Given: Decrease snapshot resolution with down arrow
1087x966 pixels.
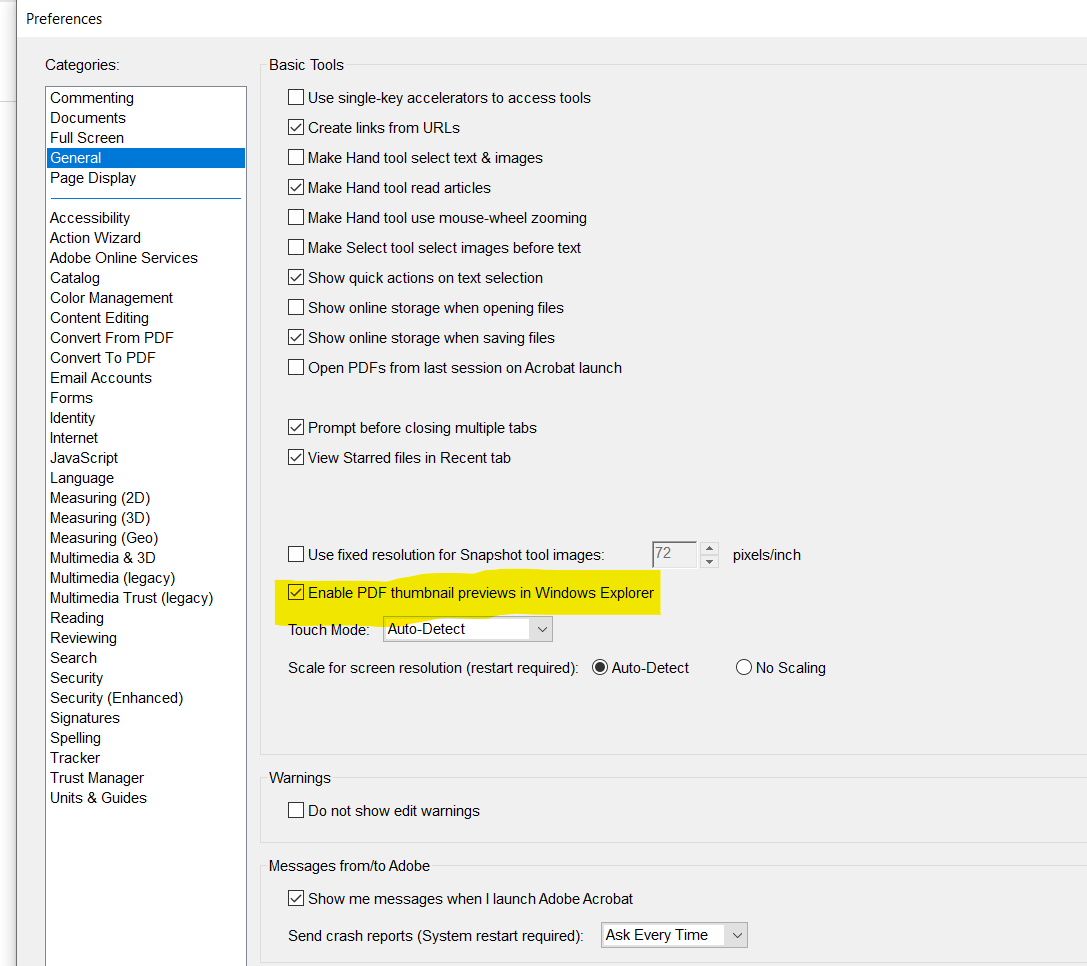Looking at the screenshot, I should point(709,561).
